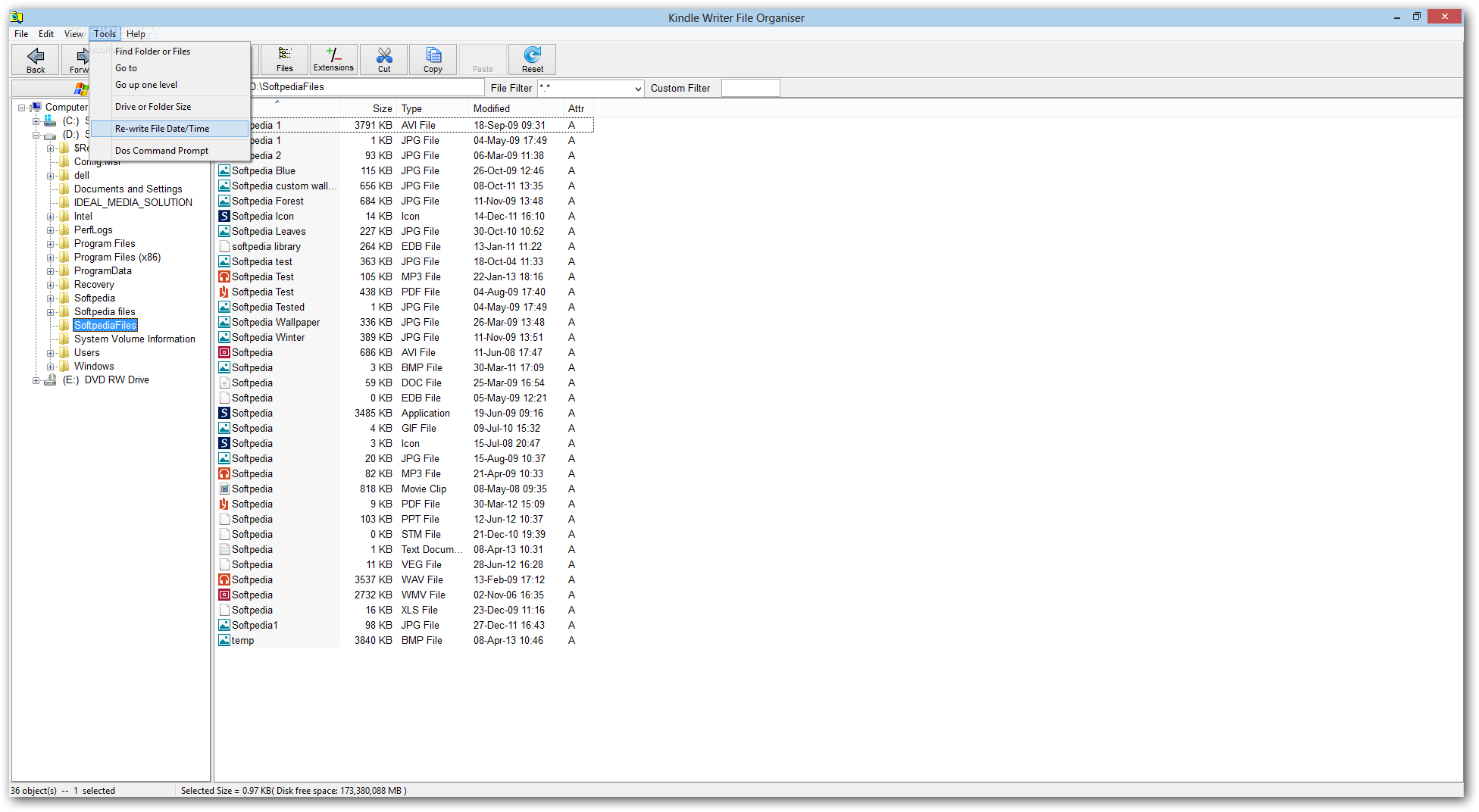Expand the E: DVD RW Drive node

pos(36,380)
